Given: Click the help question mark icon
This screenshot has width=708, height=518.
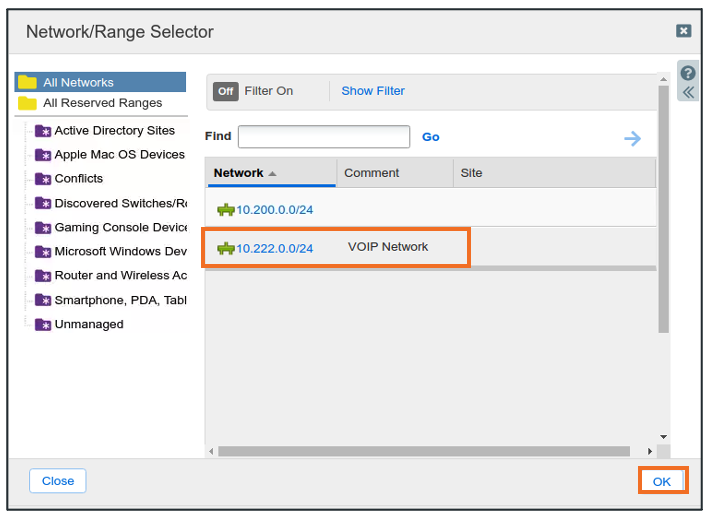Looking at the screenshot, I should coord(687,73).
